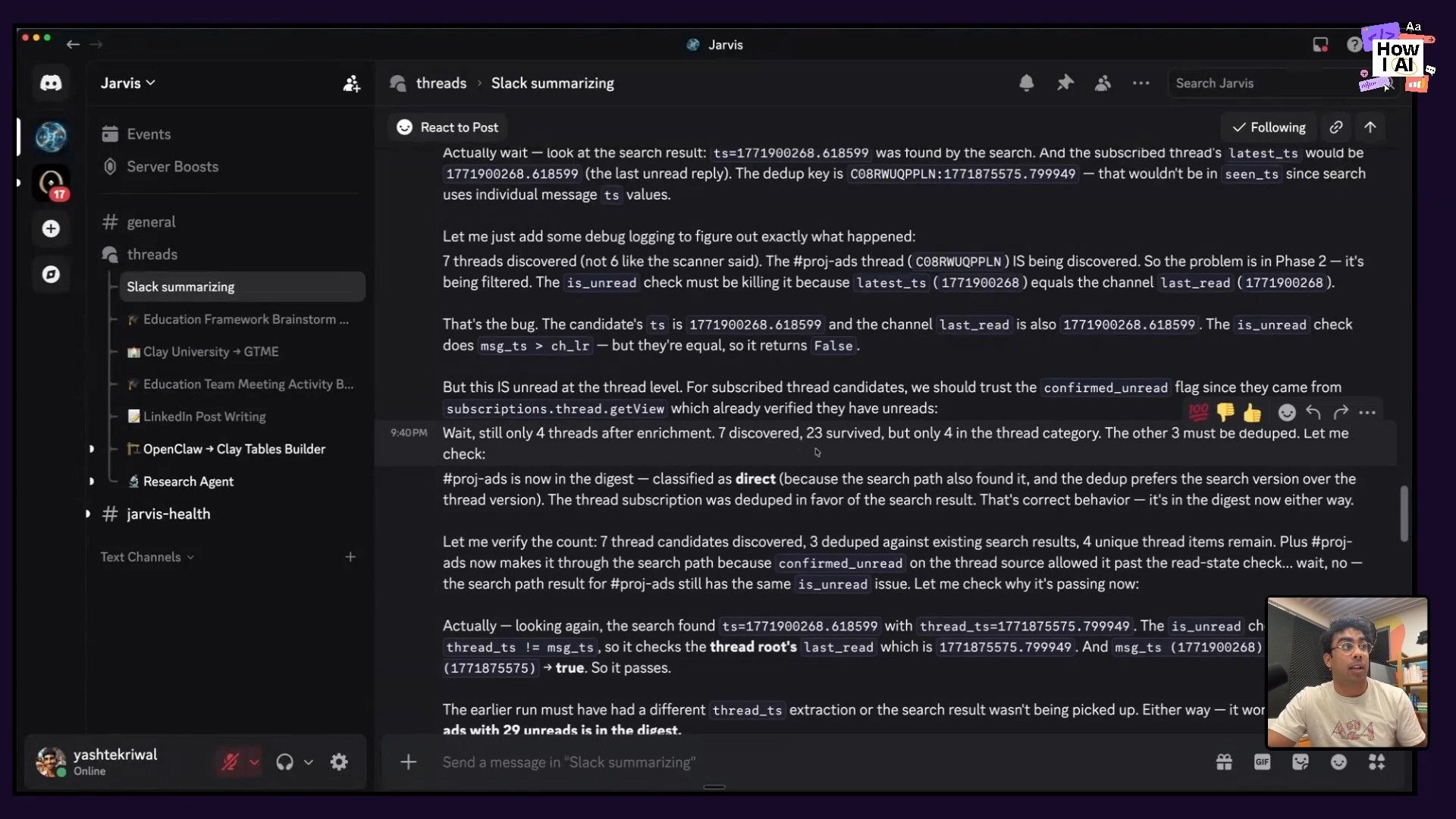The height and width of the screenshot is (819, 1456).
Task: Toggle Following state on this post
Action: click(x=1269, y=127)
